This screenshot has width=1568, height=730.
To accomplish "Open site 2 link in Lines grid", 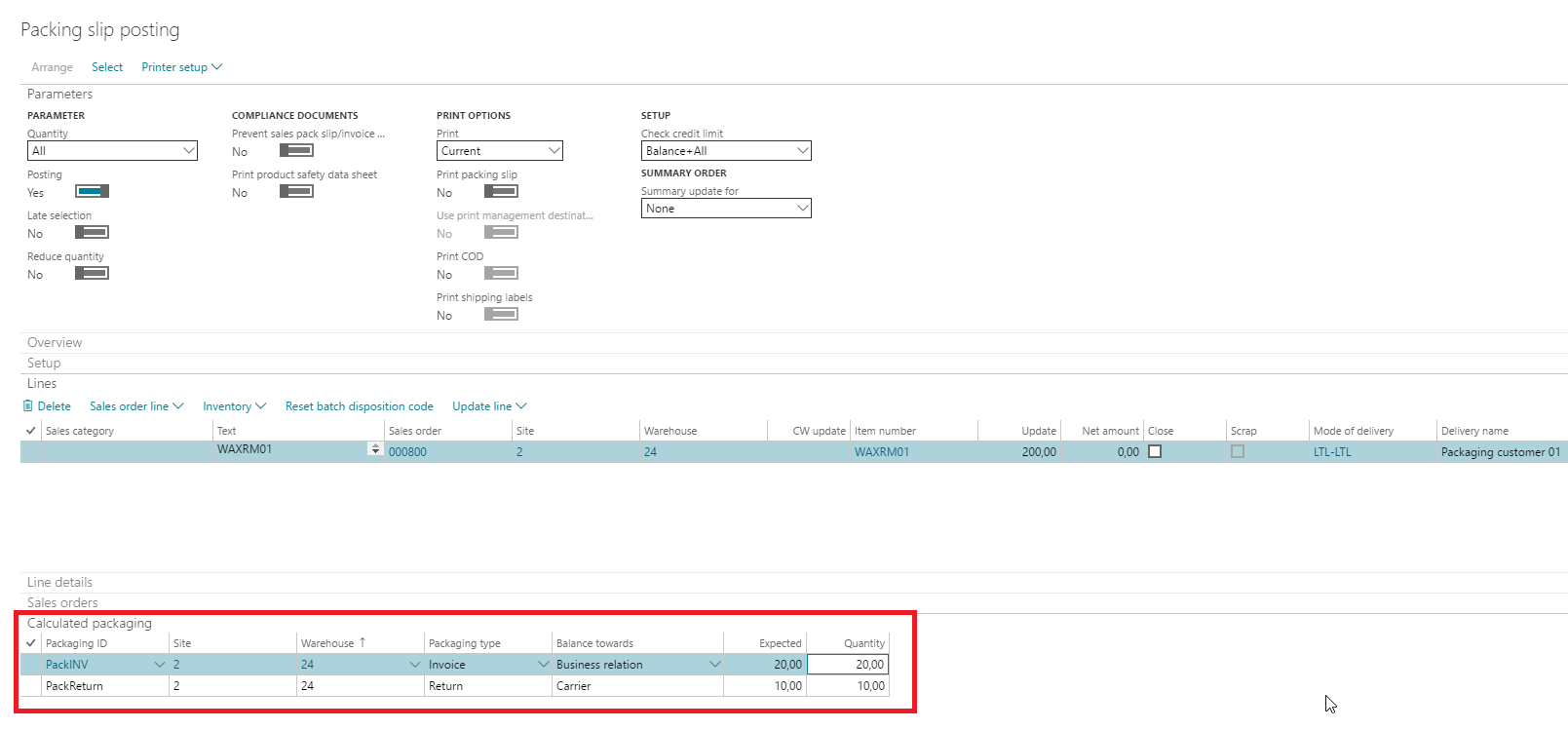I will (x=519, y=452).
